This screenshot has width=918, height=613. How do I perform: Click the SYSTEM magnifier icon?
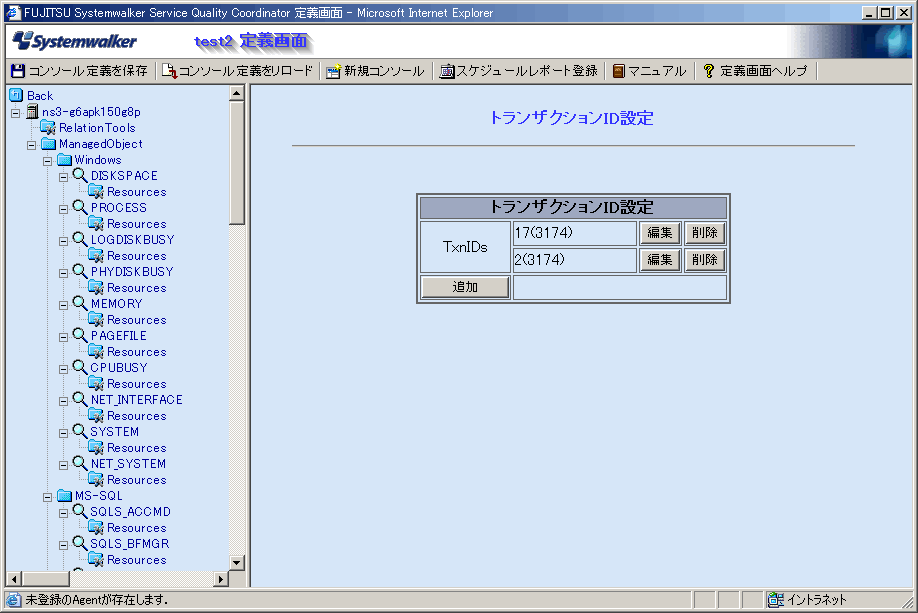tap(80, 431)
